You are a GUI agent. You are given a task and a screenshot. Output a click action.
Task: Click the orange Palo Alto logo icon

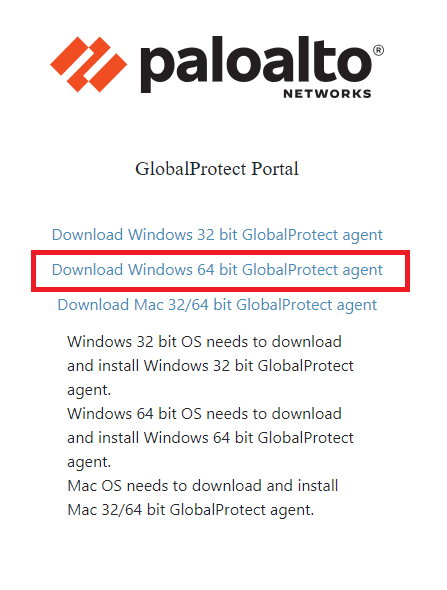(89, 64)
